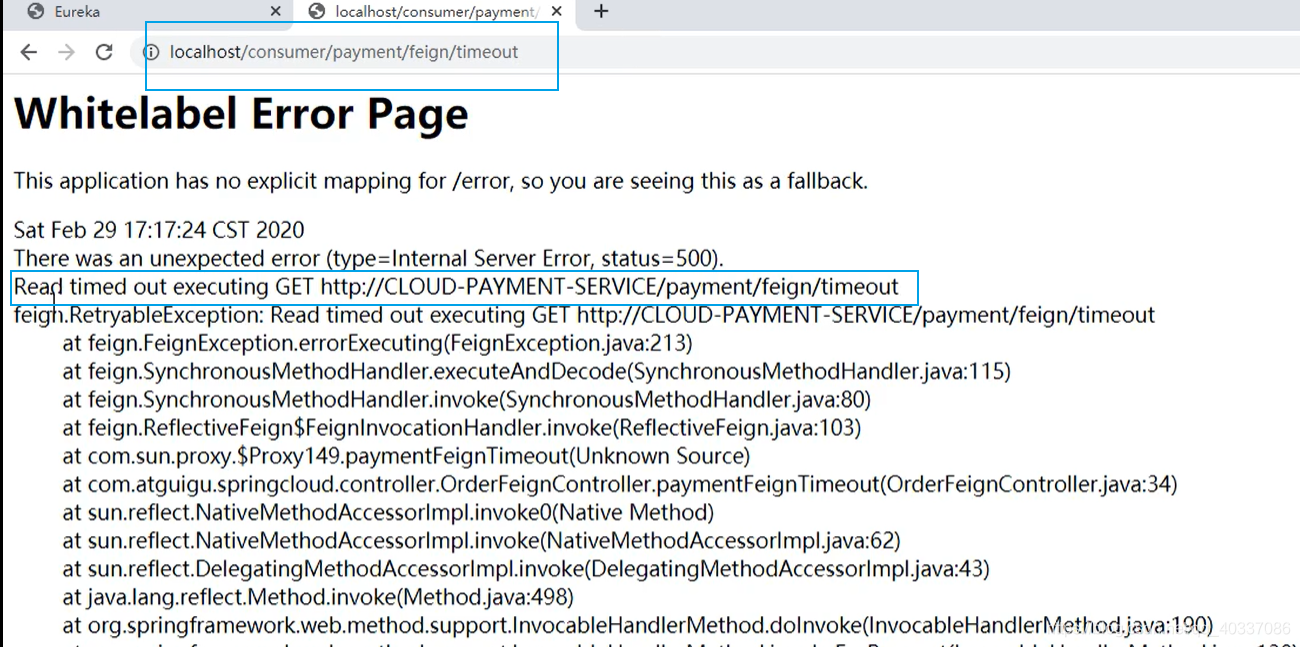Click the java.lang.reflect.Method.invoke stack line

click(318, 598)
